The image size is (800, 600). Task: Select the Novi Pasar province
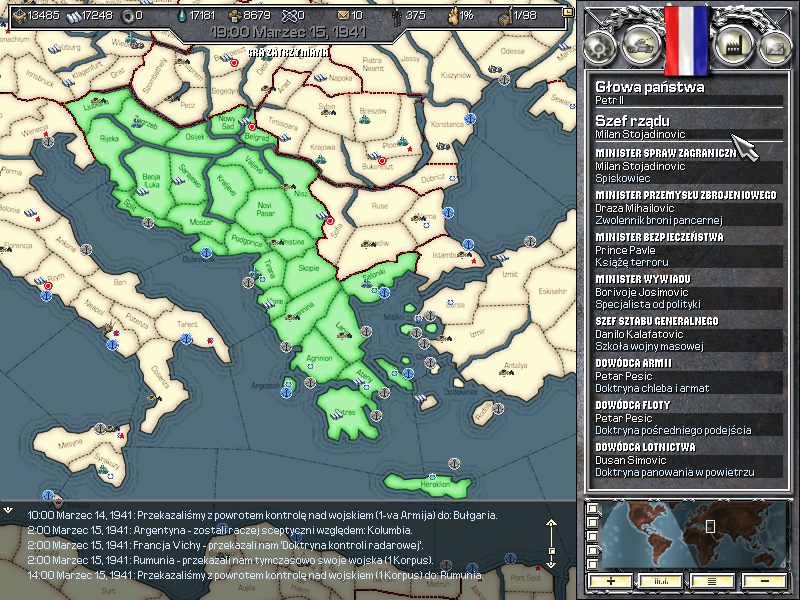pos(264,209)
